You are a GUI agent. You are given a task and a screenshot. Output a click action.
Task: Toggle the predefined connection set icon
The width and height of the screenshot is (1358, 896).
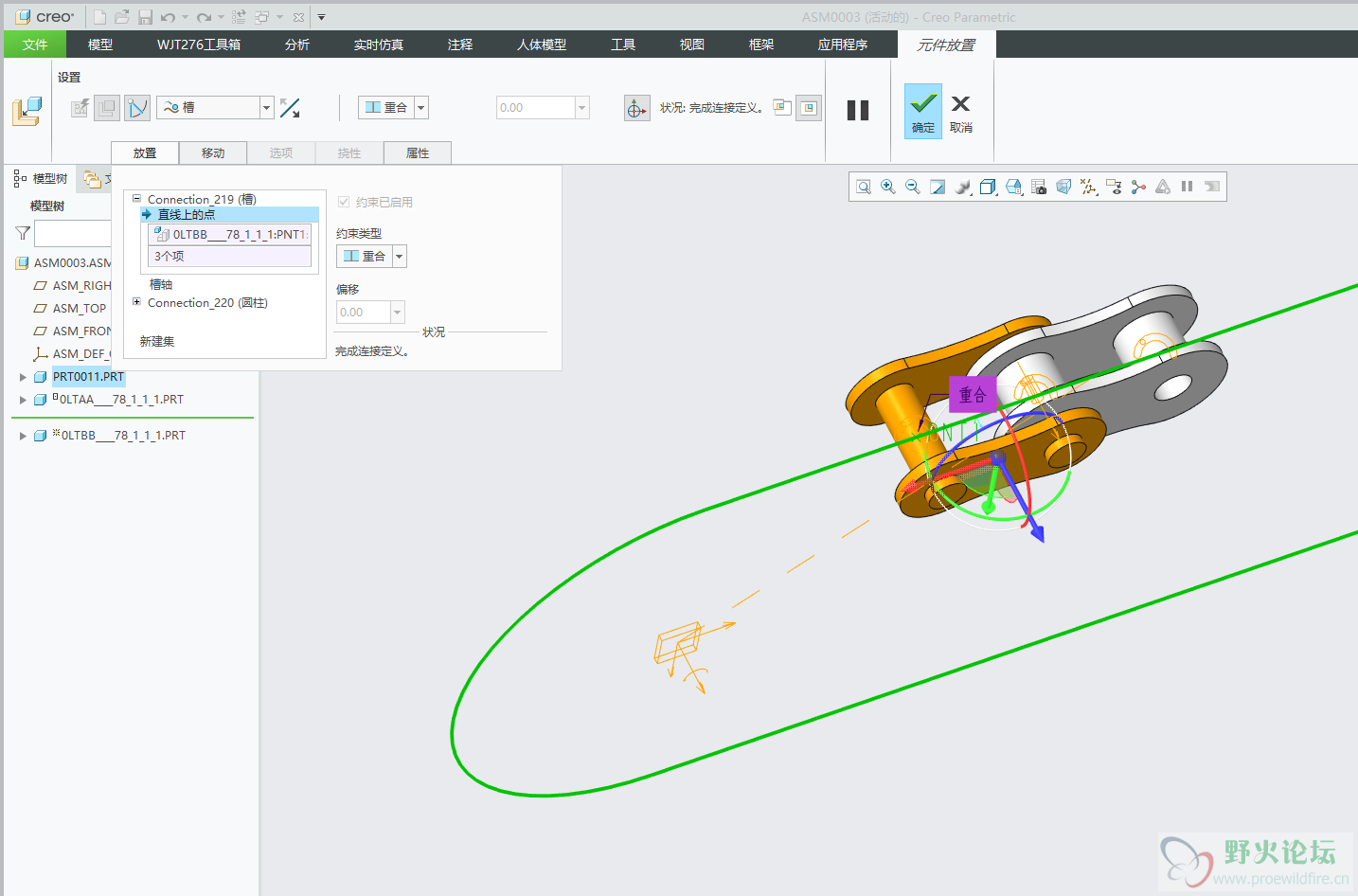(137, 108)
